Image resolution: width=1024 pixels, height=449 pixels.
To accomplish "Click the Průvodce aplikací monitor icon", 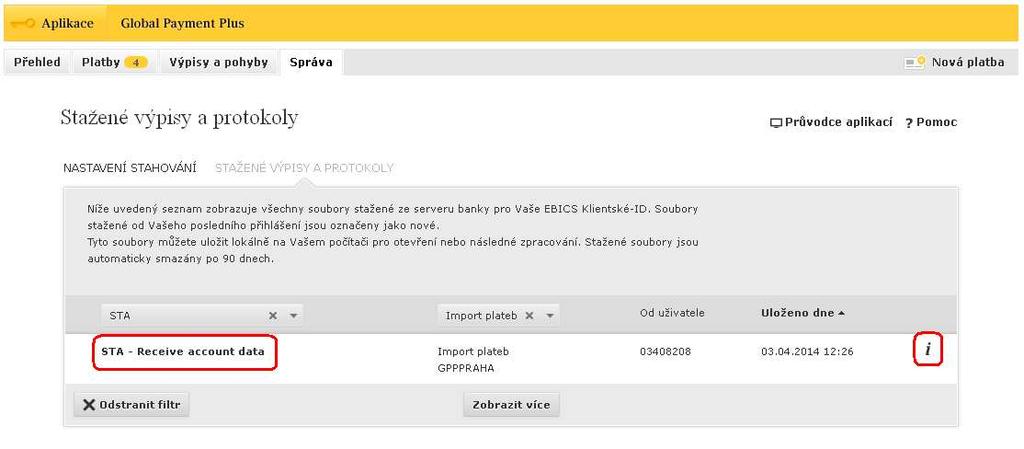I will point(776,123).
